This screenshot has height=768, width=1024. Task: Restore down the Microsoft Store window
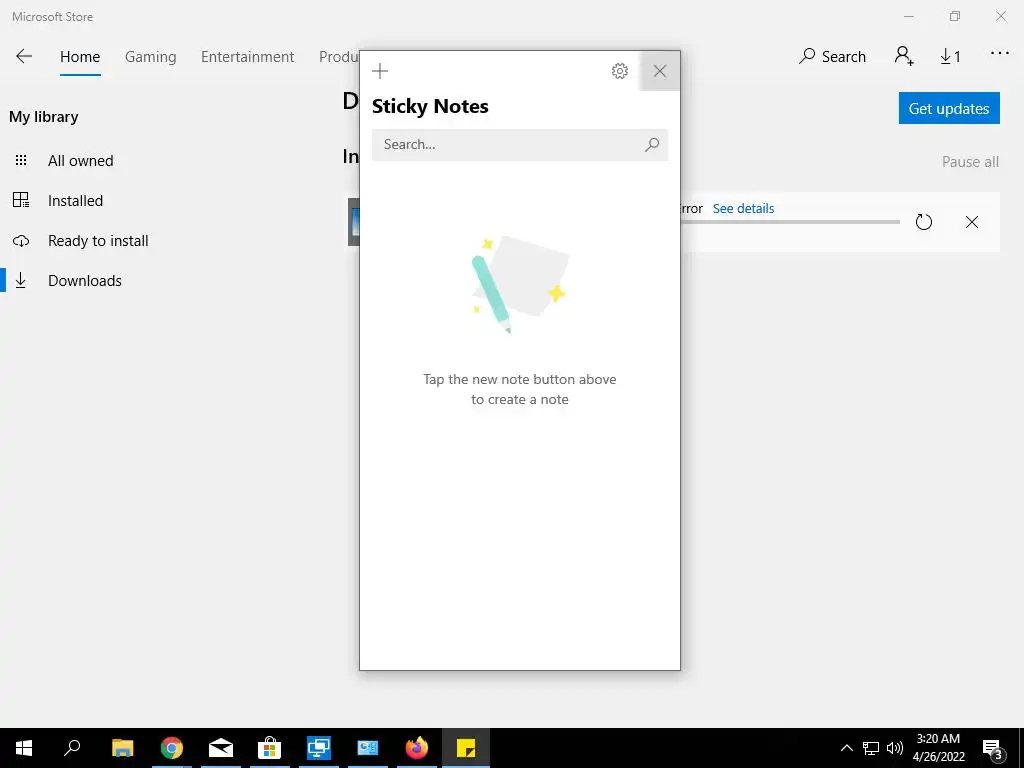tap(955, 16)
